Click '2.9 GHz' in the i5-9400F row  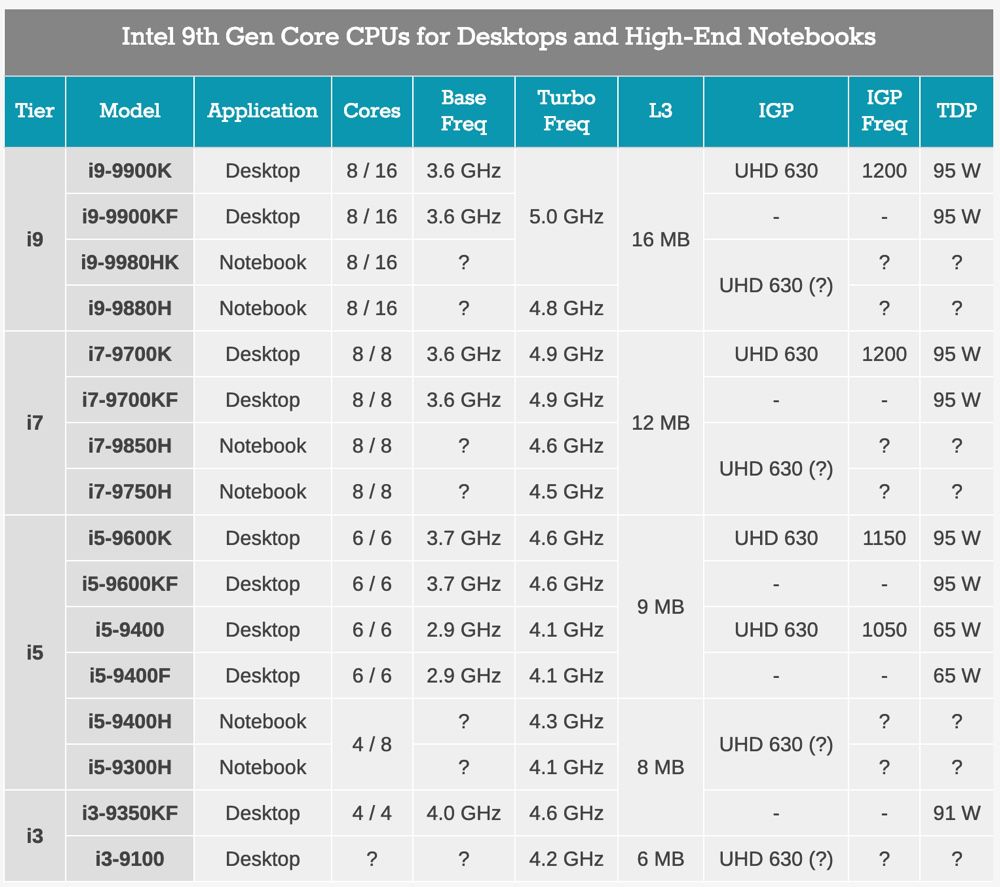(x=464, y=676)
